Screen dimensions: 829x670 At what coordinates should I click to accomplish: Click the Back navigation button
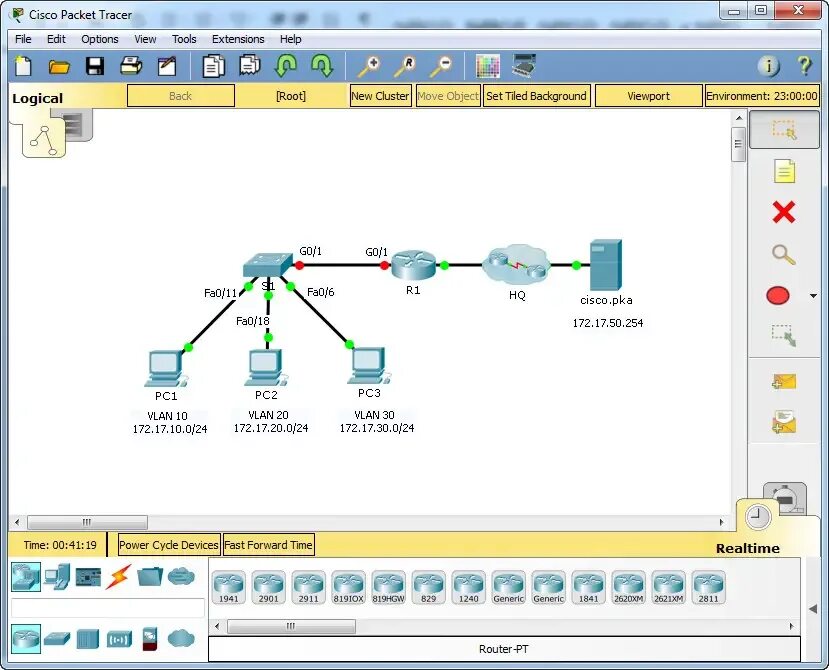pos(180,96)
